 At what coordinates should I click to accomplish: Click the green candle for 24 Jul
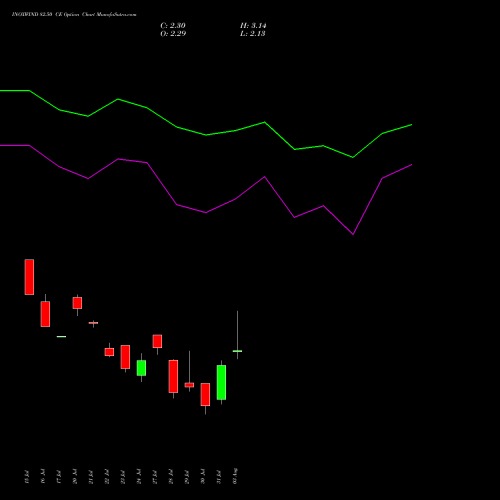(x=141, y=368)
